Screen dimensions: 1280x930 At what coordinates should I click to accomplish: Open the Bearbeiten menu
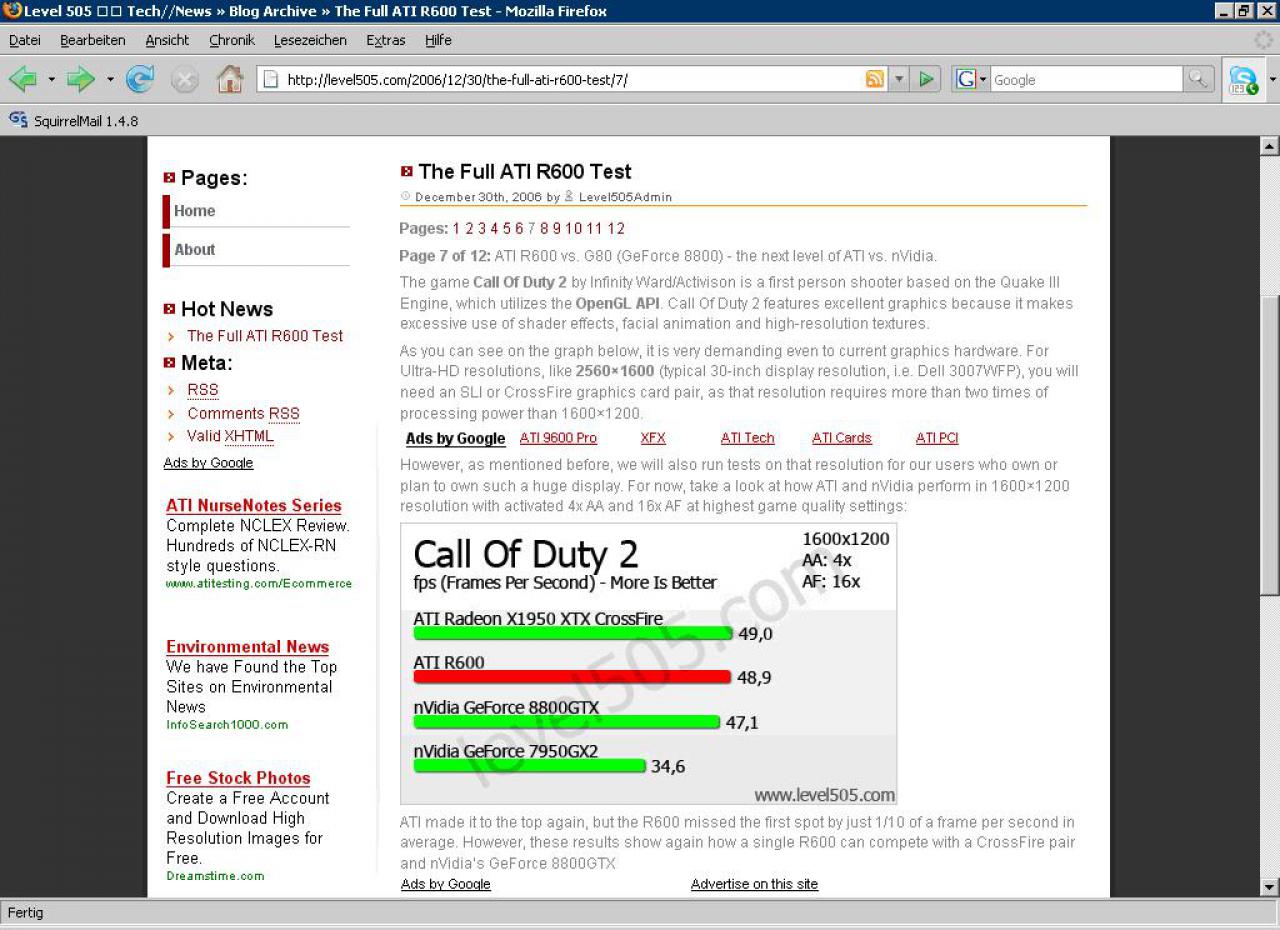(x=93, y=40)
